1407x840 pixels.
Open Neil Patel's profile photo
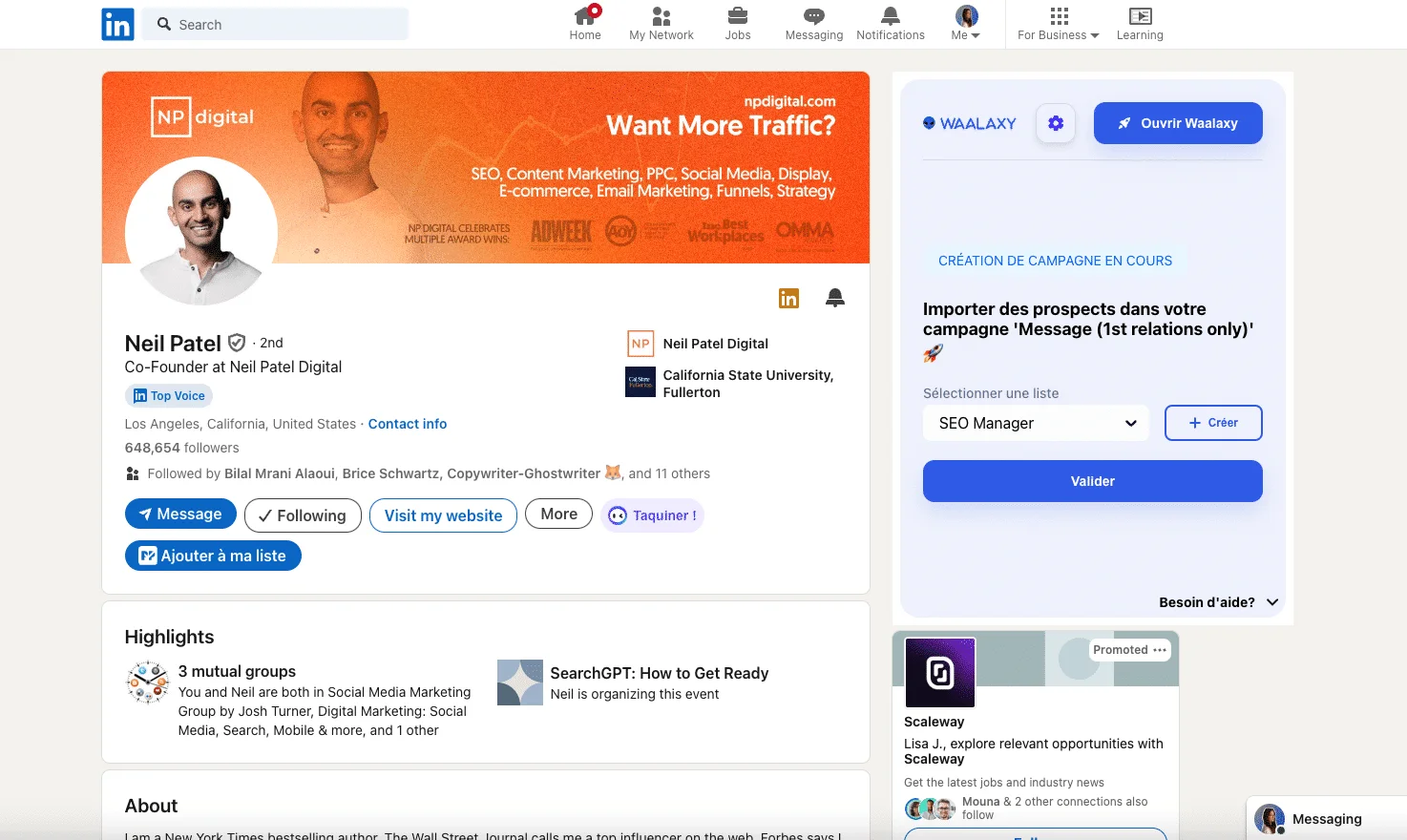click(201, 232)
